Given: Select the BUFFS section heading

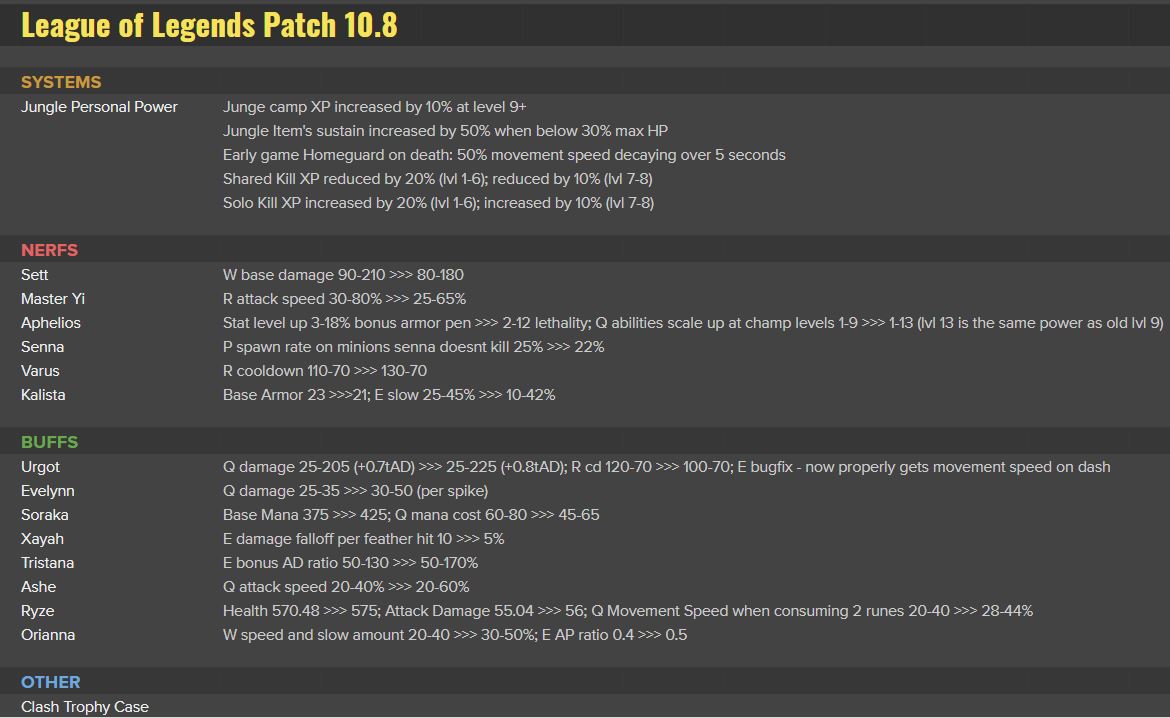Looking at the screenshot, I should click(49, 442).
